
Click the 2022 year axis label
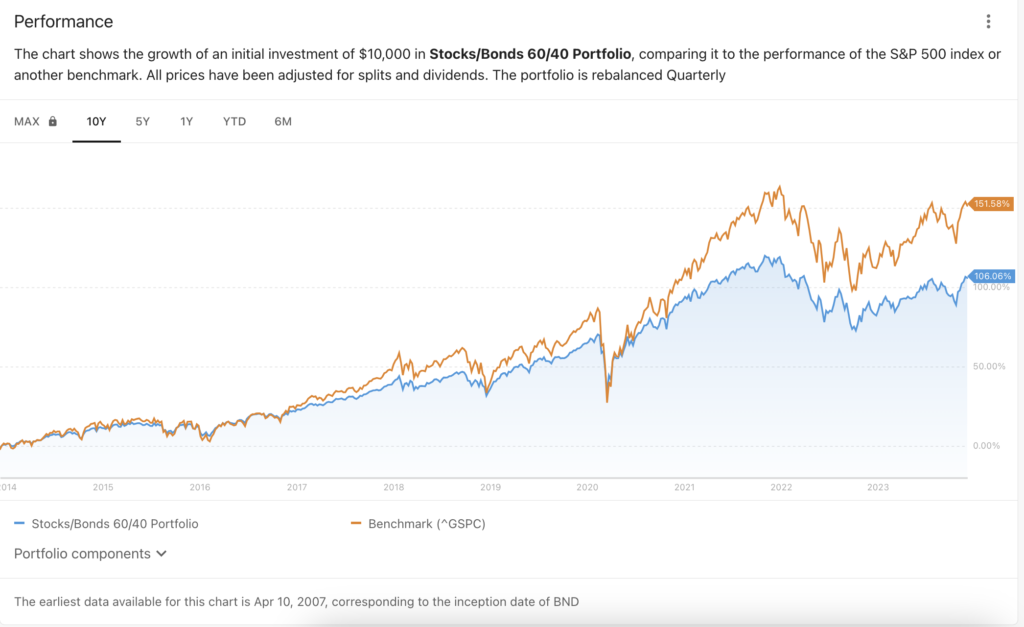[x=781, y=488]
